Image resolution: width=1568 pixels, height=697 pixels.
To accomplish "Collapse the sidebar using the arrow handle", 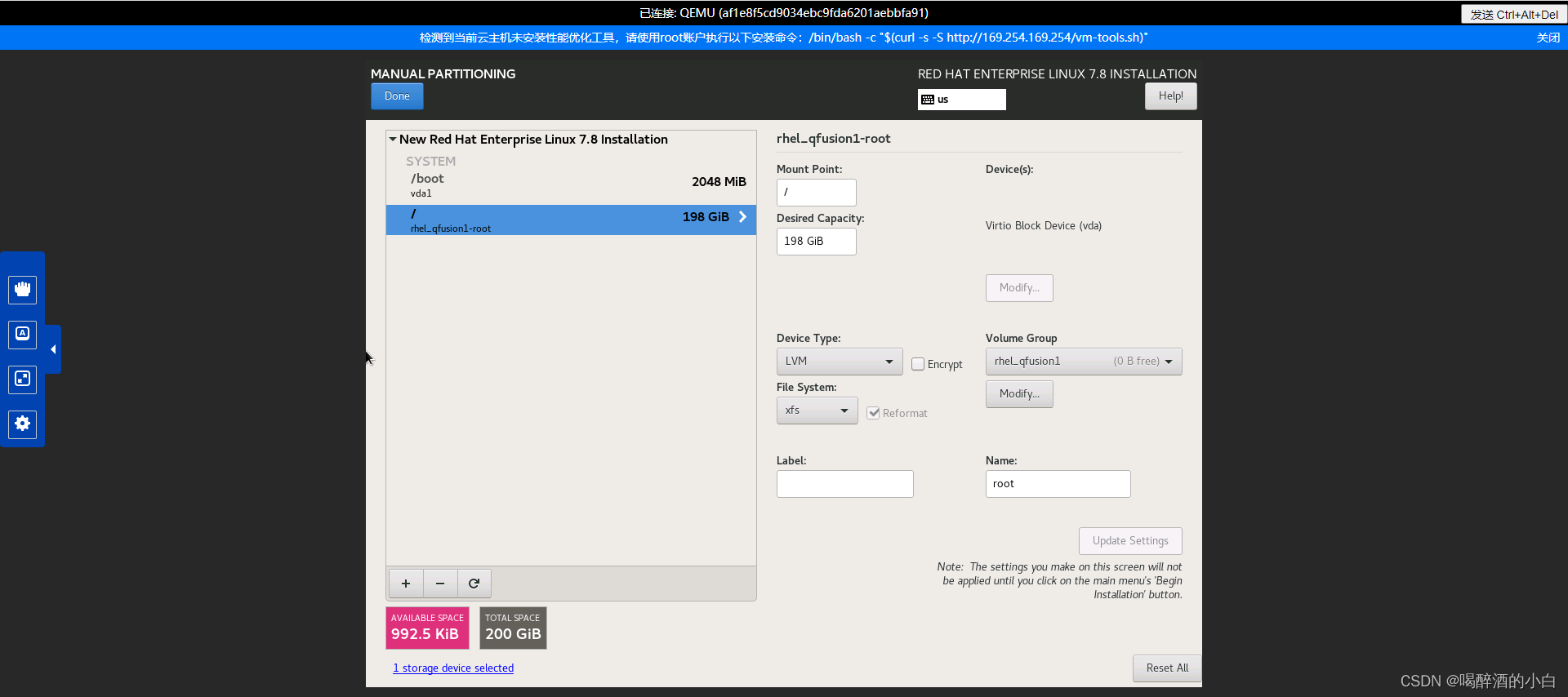I will [53, 349].
